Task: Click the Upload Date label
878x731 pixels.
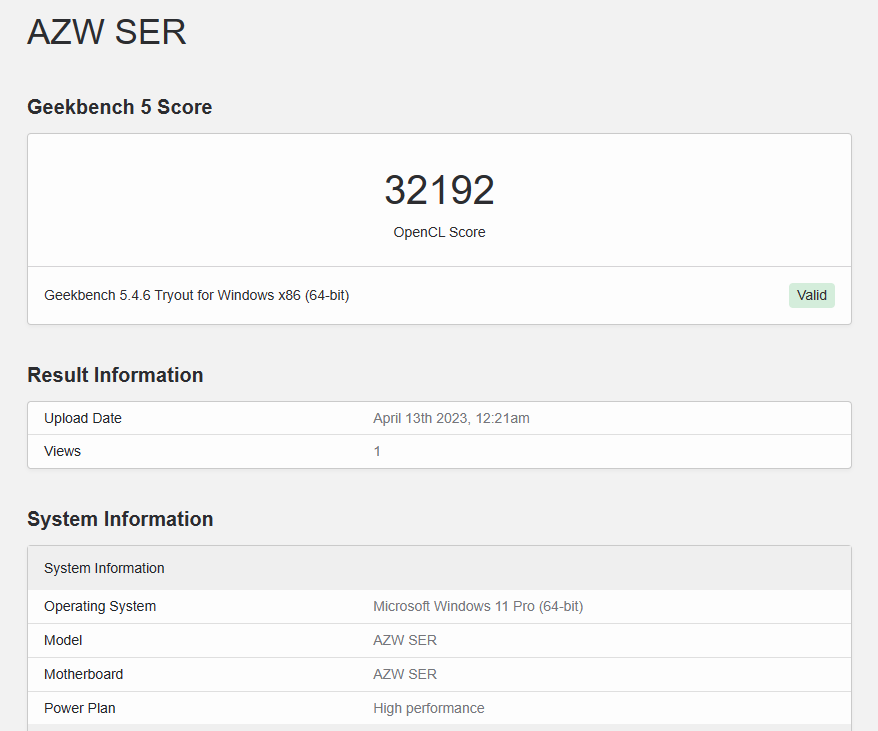Action: tap(83, 418)
